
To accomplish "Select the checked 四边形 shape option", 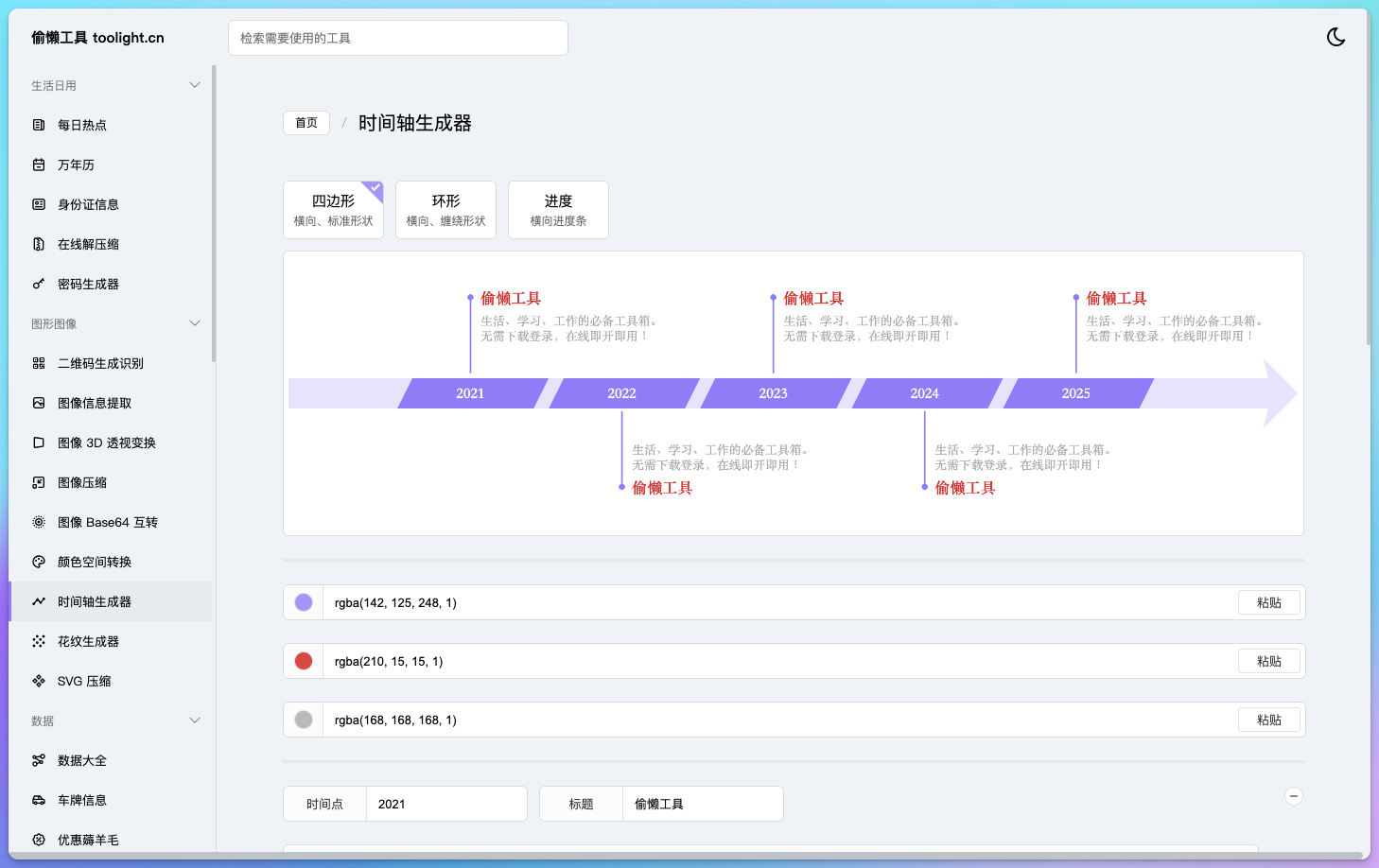I will pos(333,209).
